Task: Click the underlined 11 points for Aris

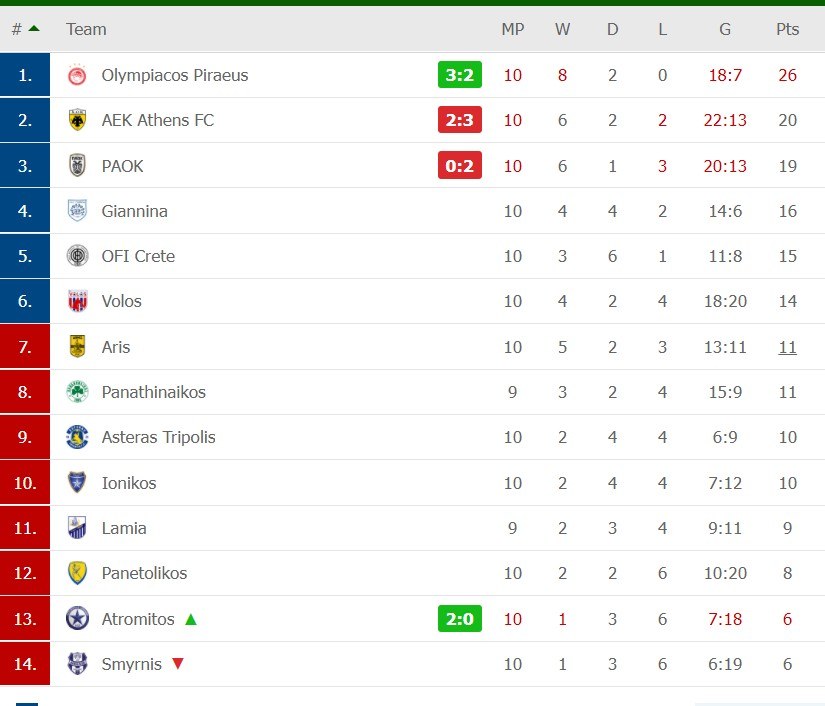Action: pos(787,347)
